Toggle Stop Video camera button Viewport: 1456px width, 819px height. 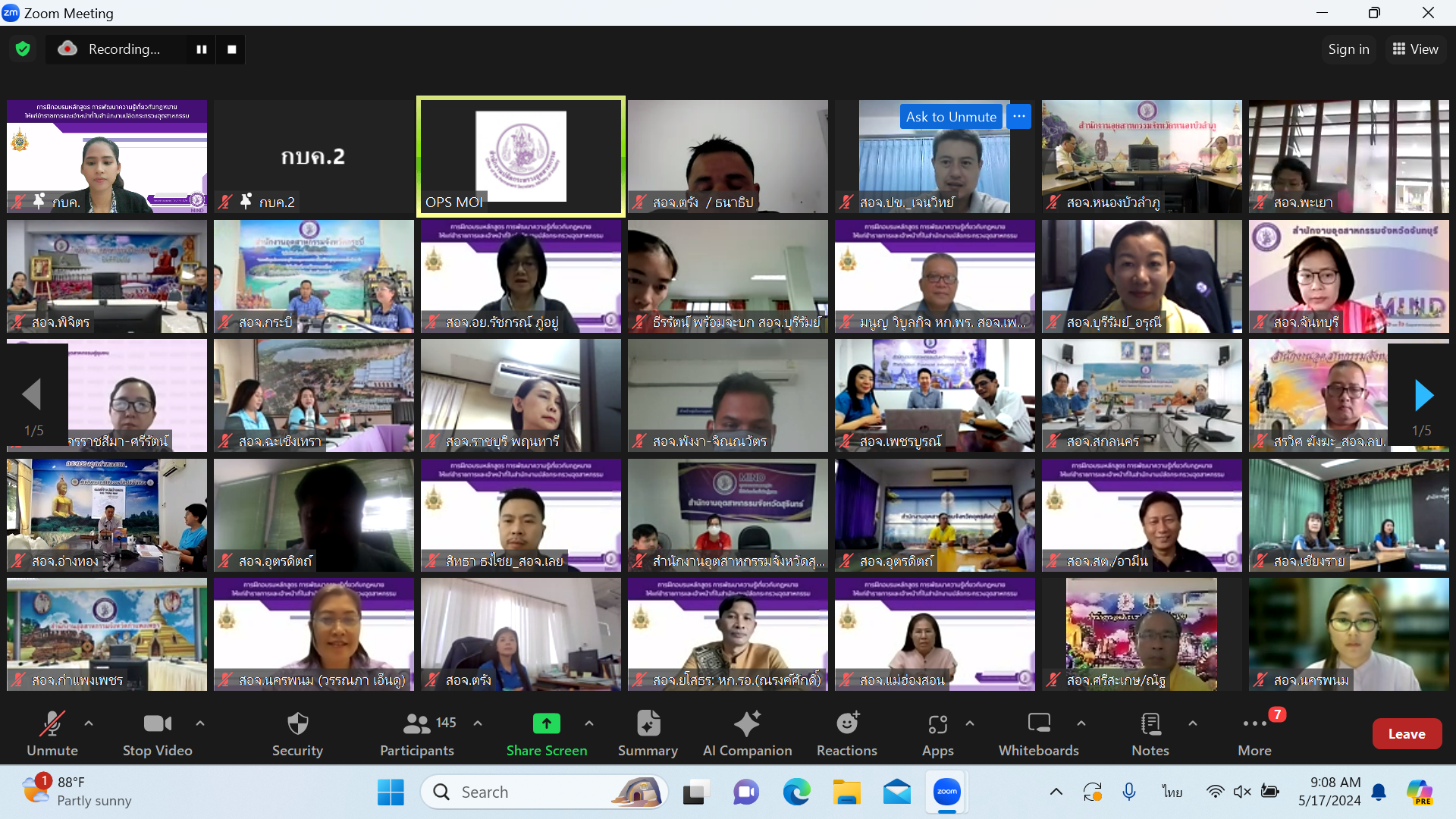point(157,724)
